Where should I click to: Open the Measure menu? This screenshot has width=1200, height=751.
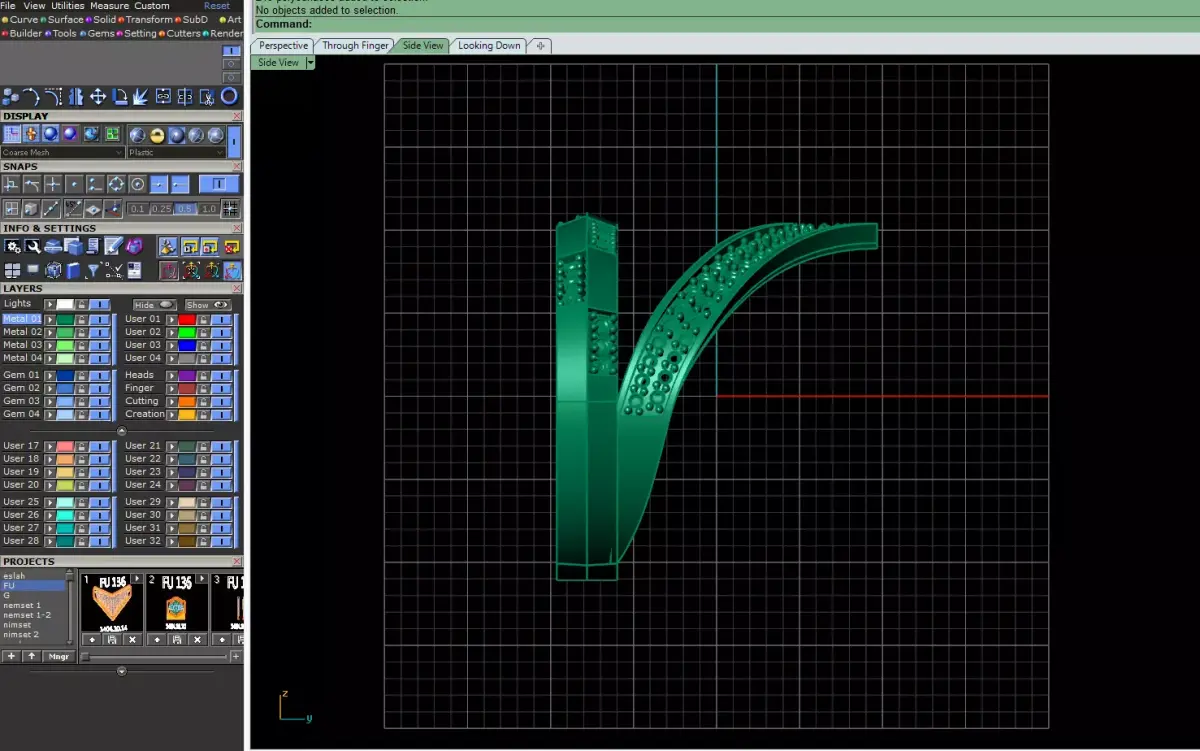click(110, 6)
